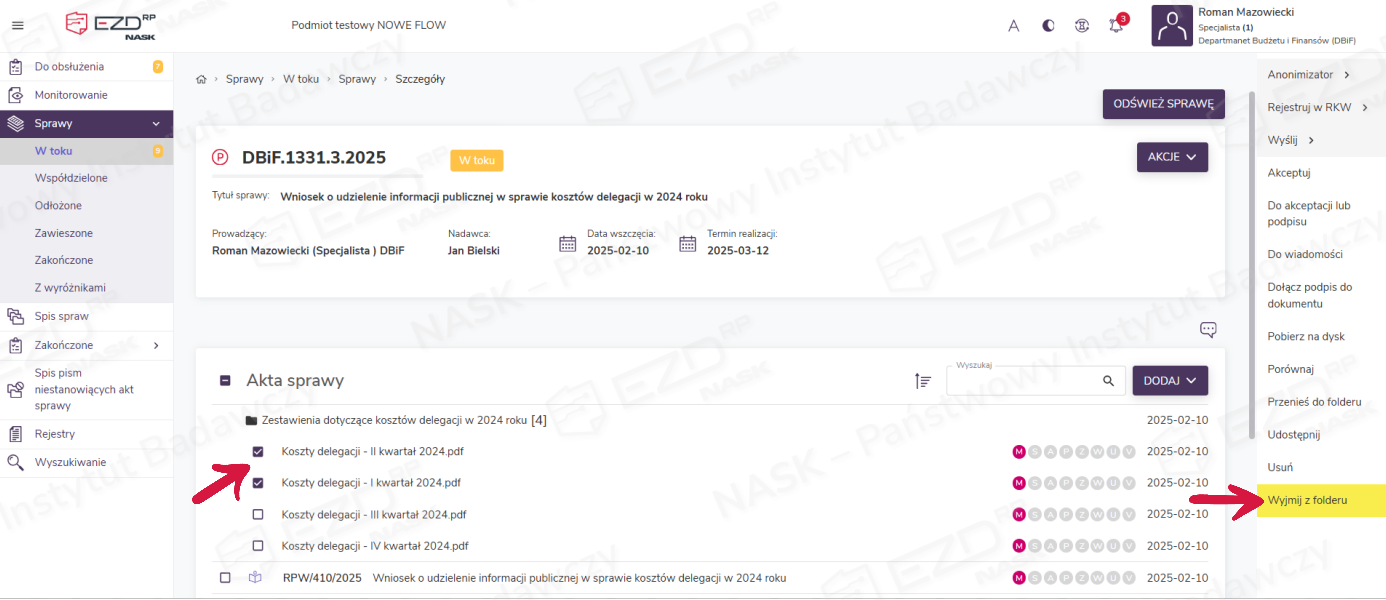Open the notifications bell icon

pos(1116,26)
